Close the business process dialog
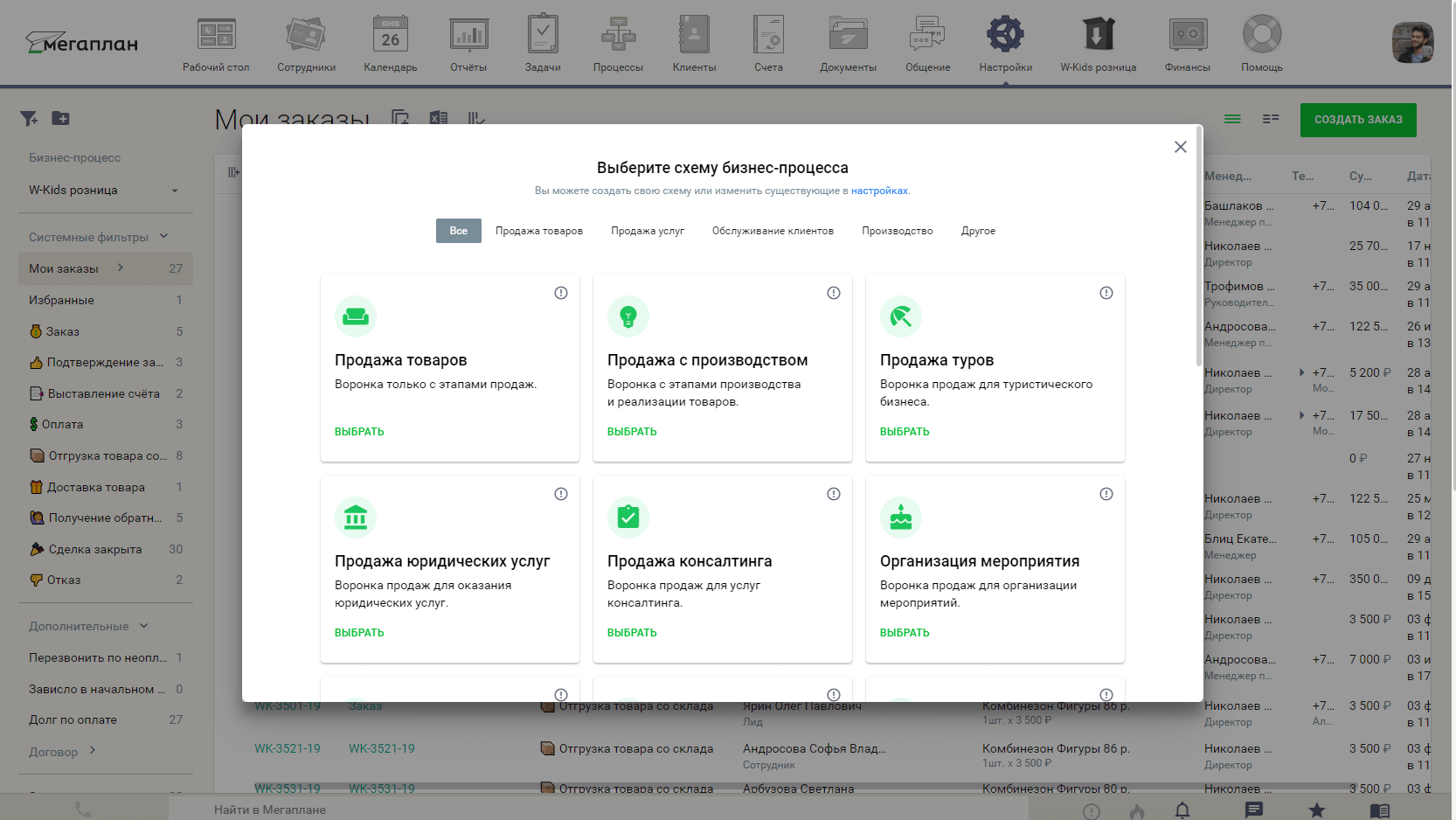Viewport: 1456px width, 820px height. tap(1181, 147)
